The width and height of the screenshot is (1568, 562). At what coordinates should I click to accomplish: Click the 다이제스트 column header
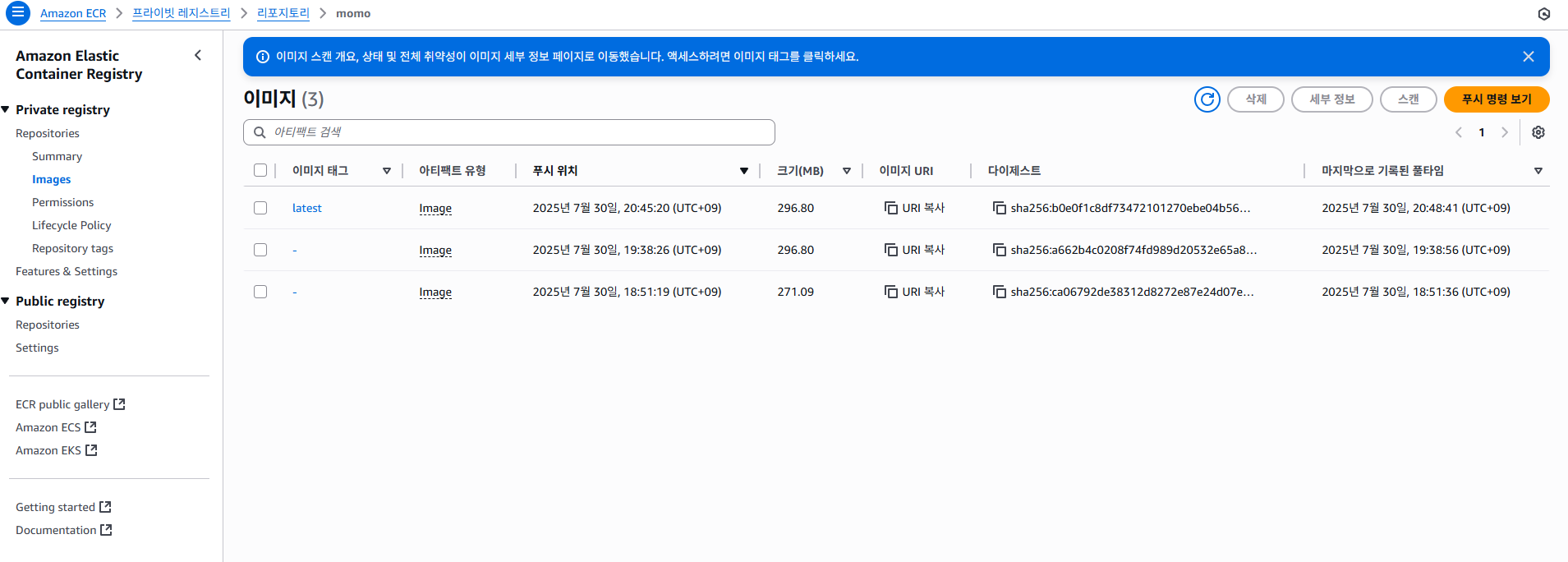tap(1014, 171)
